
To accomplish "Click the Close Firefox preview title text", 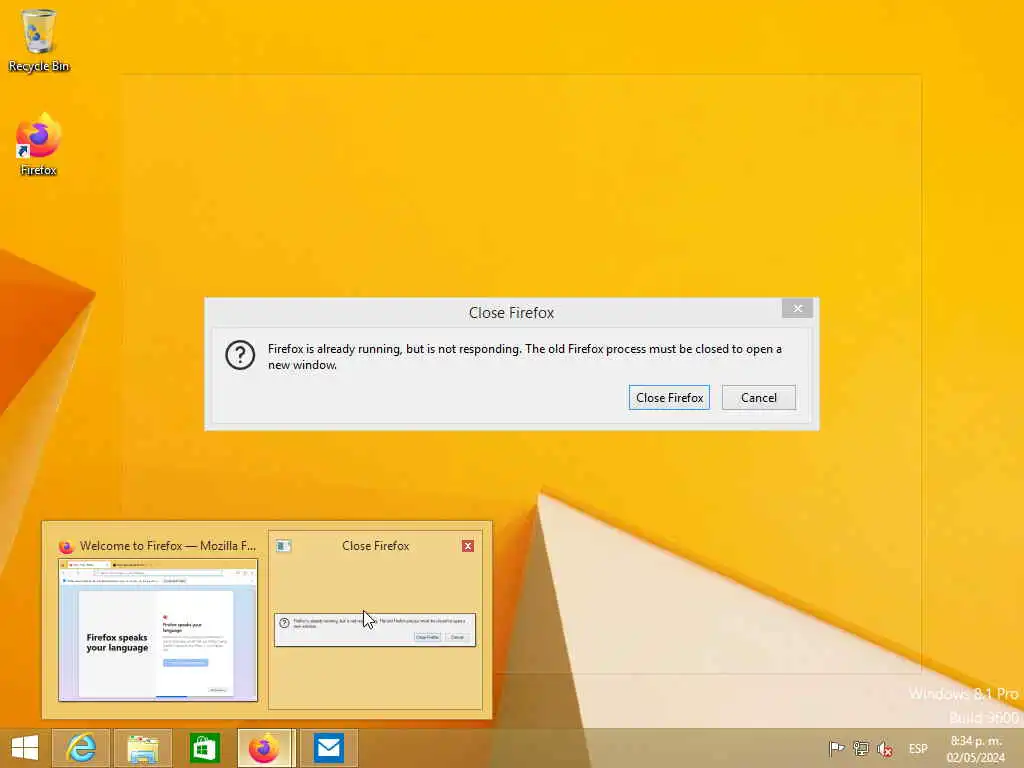I will click(376, 546).
